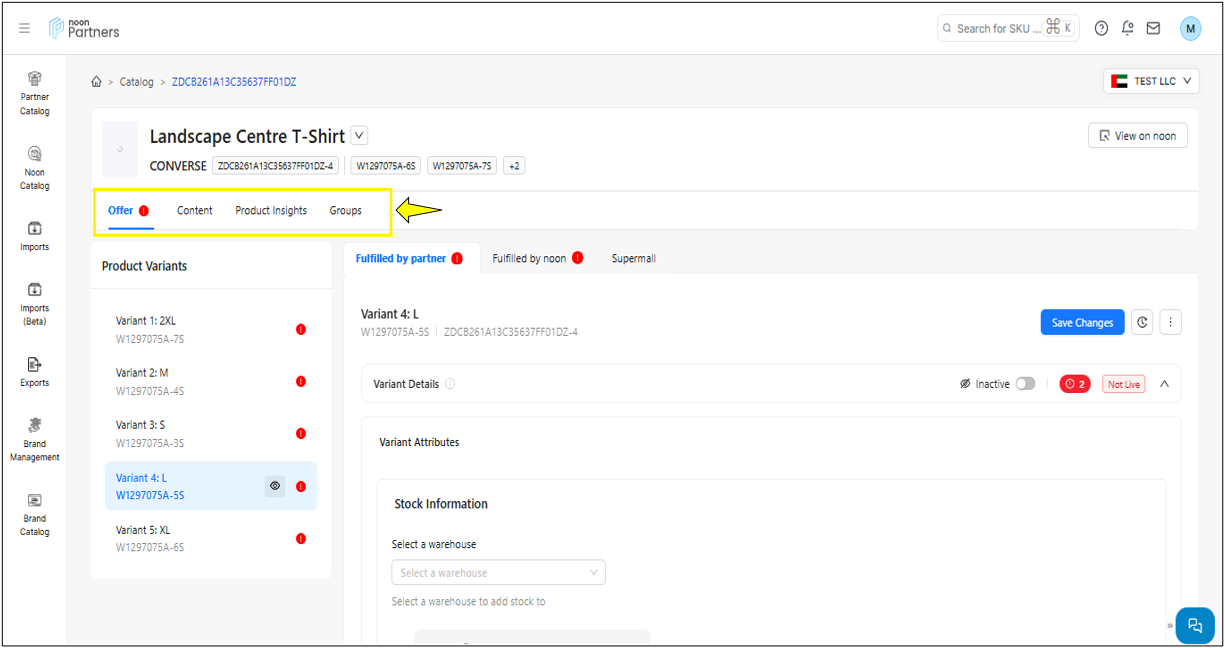Click the Stock Information heading
The width and height of the screenshot is (1225, 648).
(441, 504)
